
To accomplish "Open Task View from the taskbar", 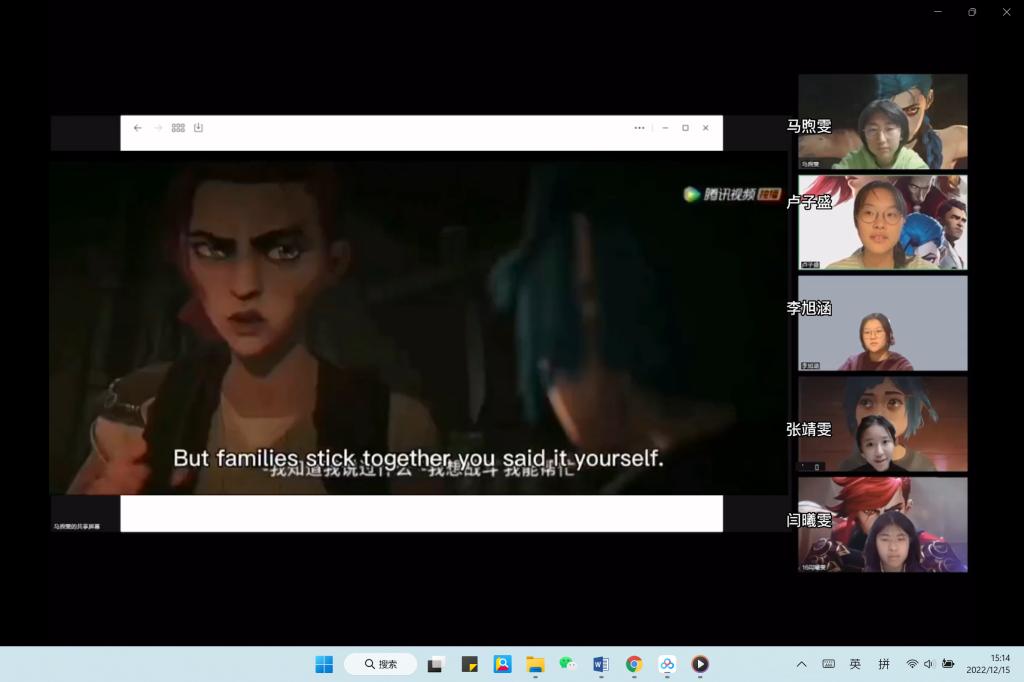I will pos(436,664).
